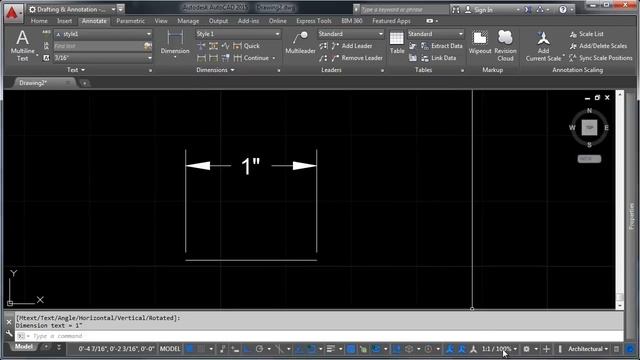The width and height of the screenshot is (640, 360).
Task: Click the command line input field
Action: [x=319, y=336]
